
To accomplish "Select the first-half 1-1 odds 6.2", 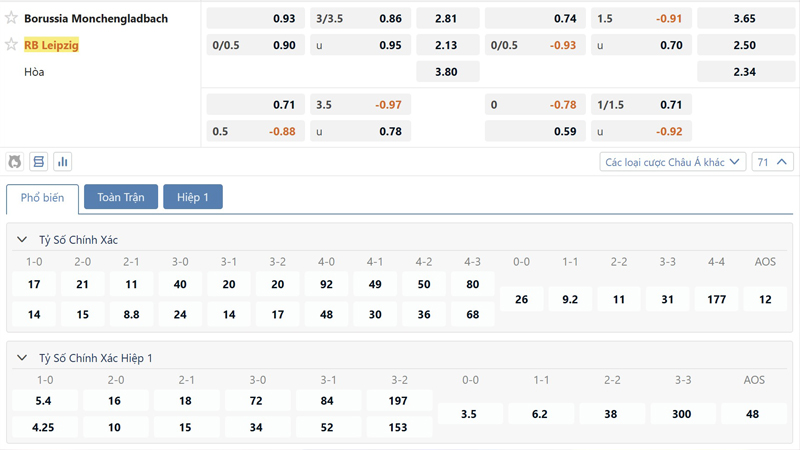I will [x=541, y=414].
